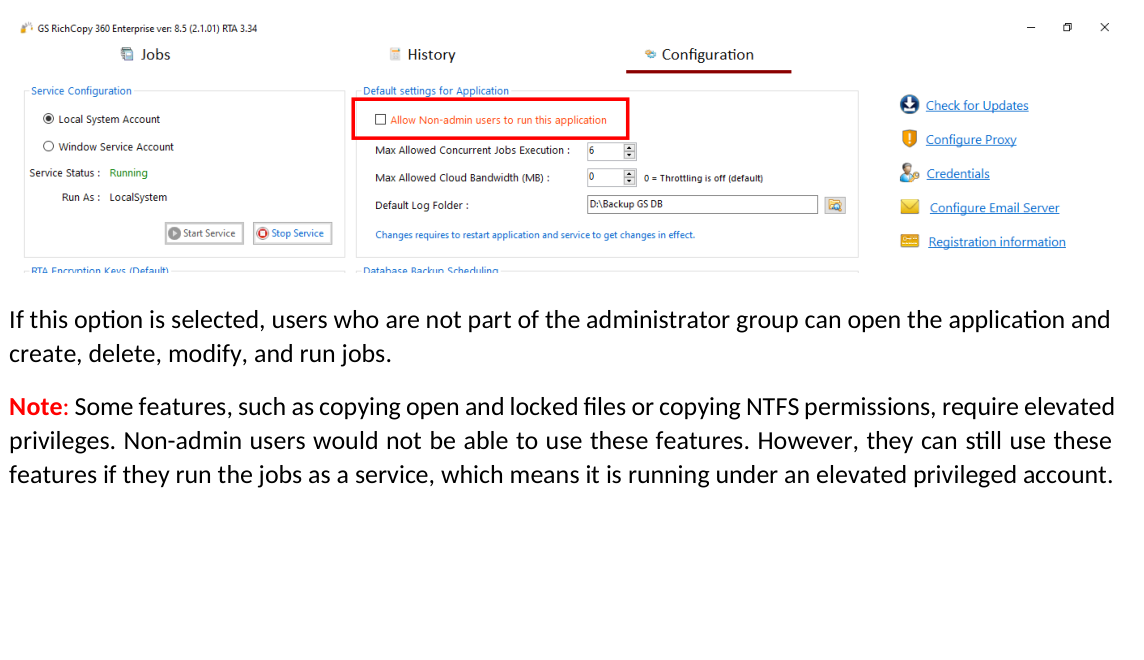Open the Check for Updates link

pos(977,106)
